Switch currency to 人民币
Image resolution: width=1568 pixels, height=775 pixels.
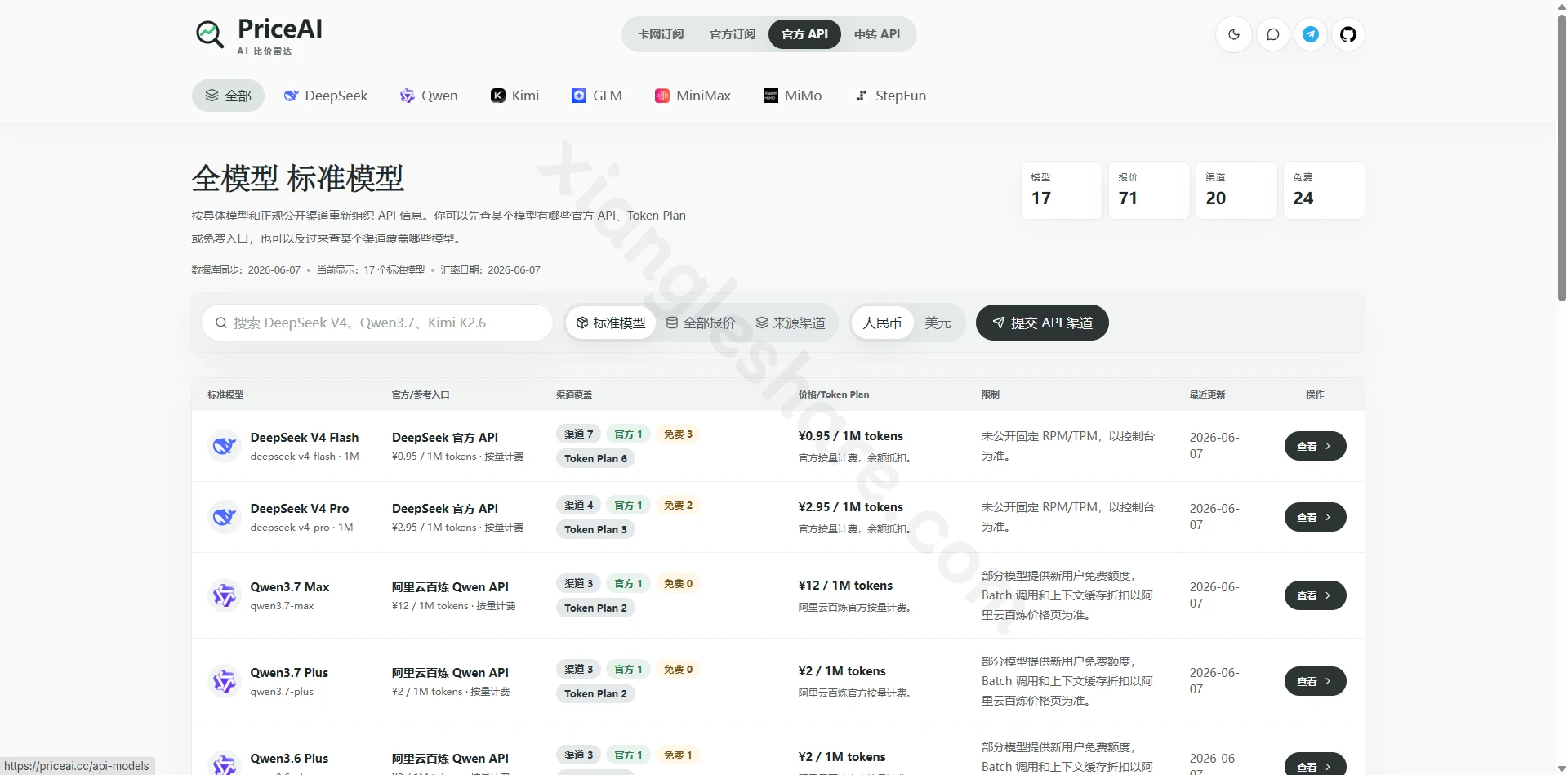882,323
